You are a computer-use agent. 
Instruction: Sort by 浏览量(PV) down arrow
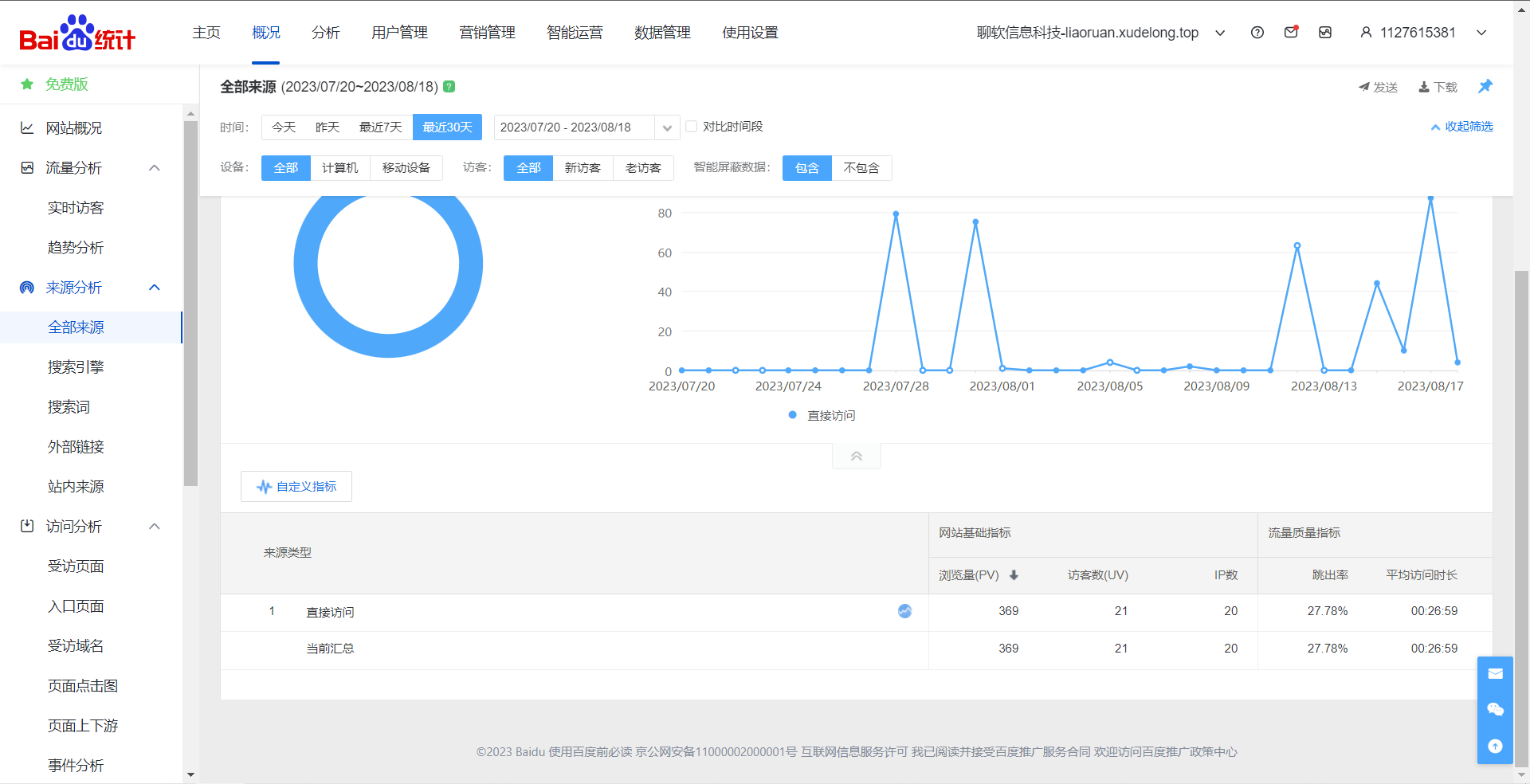[1014, 574]
